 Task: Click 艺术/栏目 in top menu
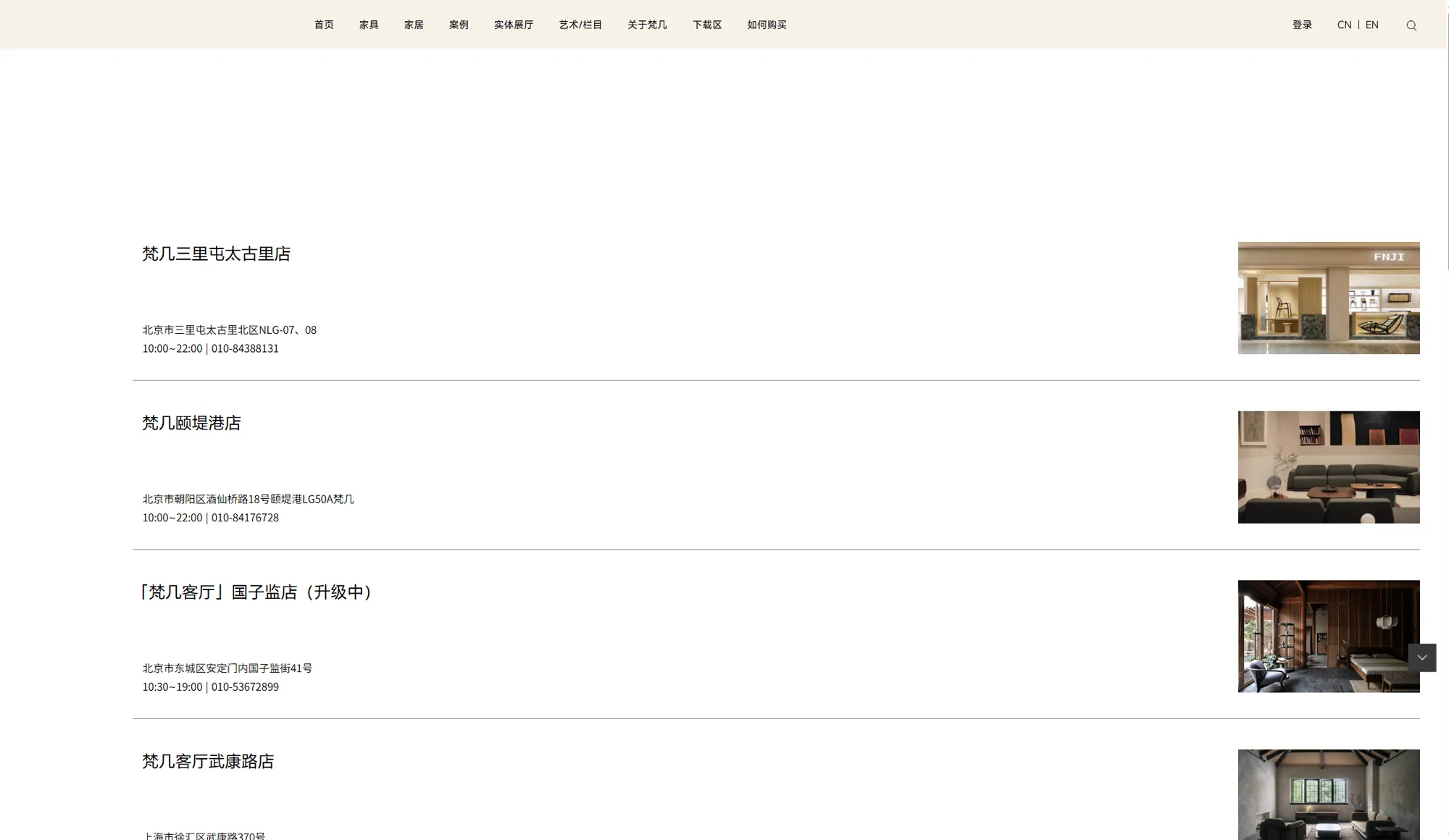[x=580, y=25]
